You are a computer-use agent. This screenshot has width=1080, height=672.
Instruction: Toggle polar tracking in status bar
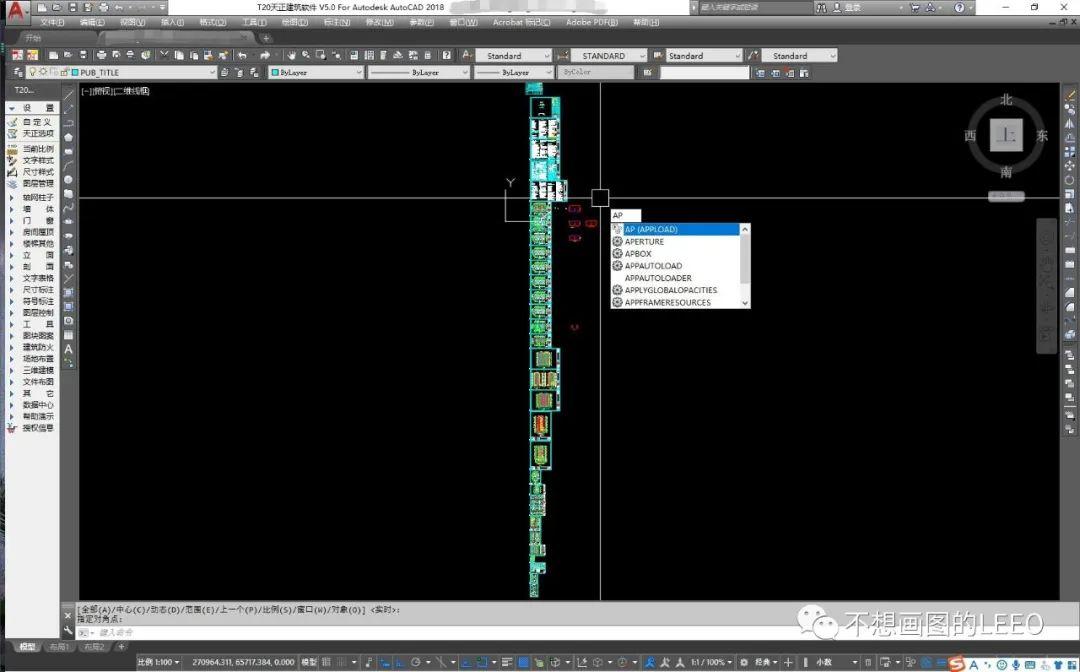(x=415, y=662)
